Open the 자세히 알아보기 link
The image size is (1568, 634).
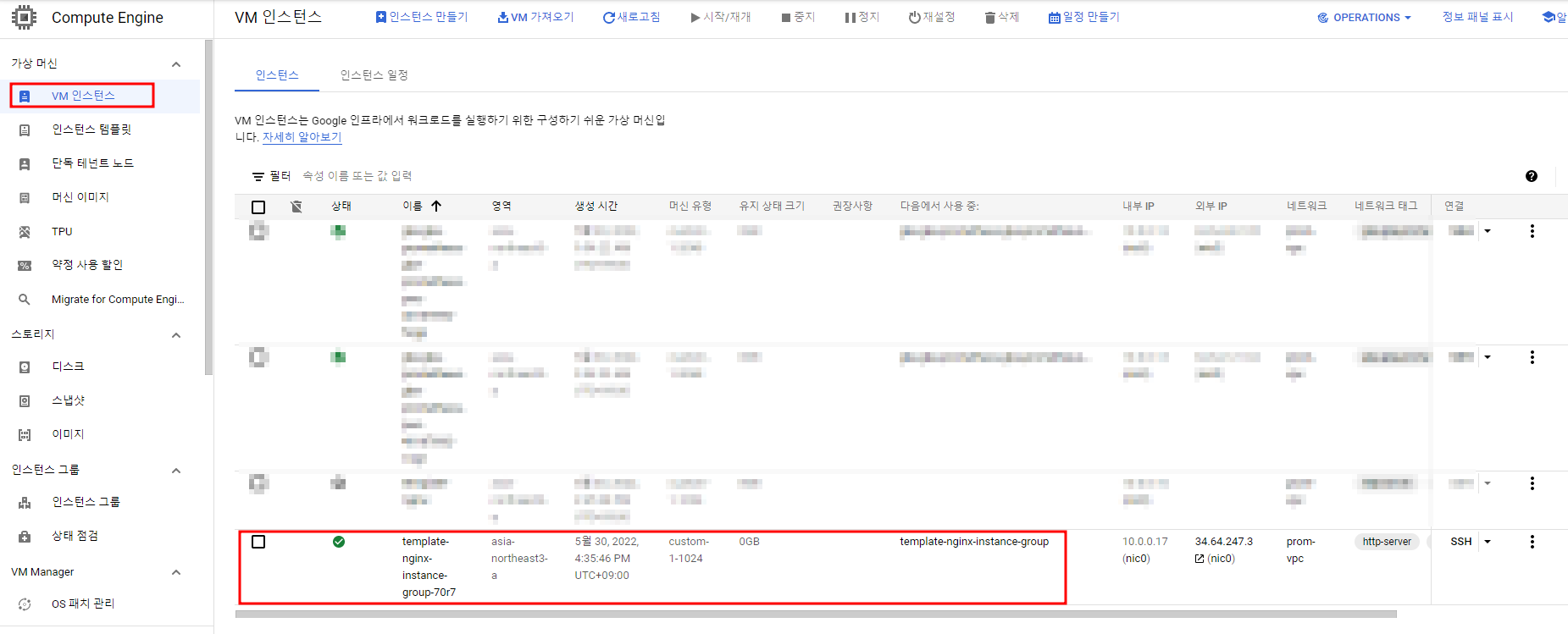coord(302,137)
